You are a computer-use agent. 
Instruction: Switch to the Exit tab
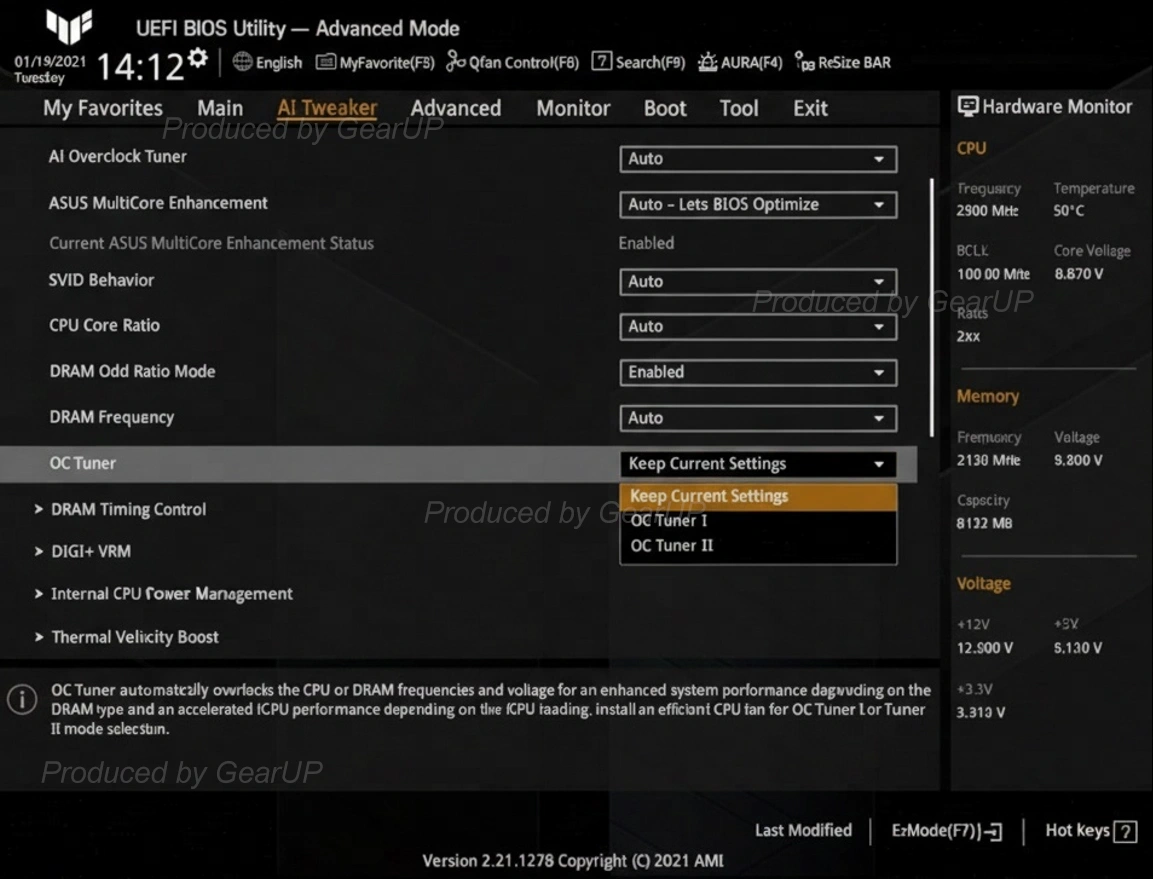point(810,108)
